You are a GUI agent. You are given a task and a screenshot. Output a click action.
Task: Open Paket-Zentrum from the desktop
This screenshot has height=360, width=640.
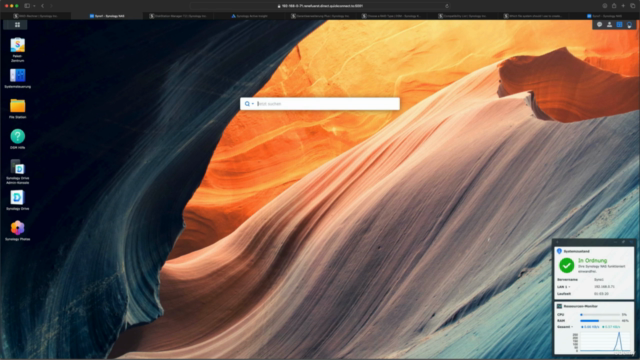pyautogui.click(x=18, y=45)
